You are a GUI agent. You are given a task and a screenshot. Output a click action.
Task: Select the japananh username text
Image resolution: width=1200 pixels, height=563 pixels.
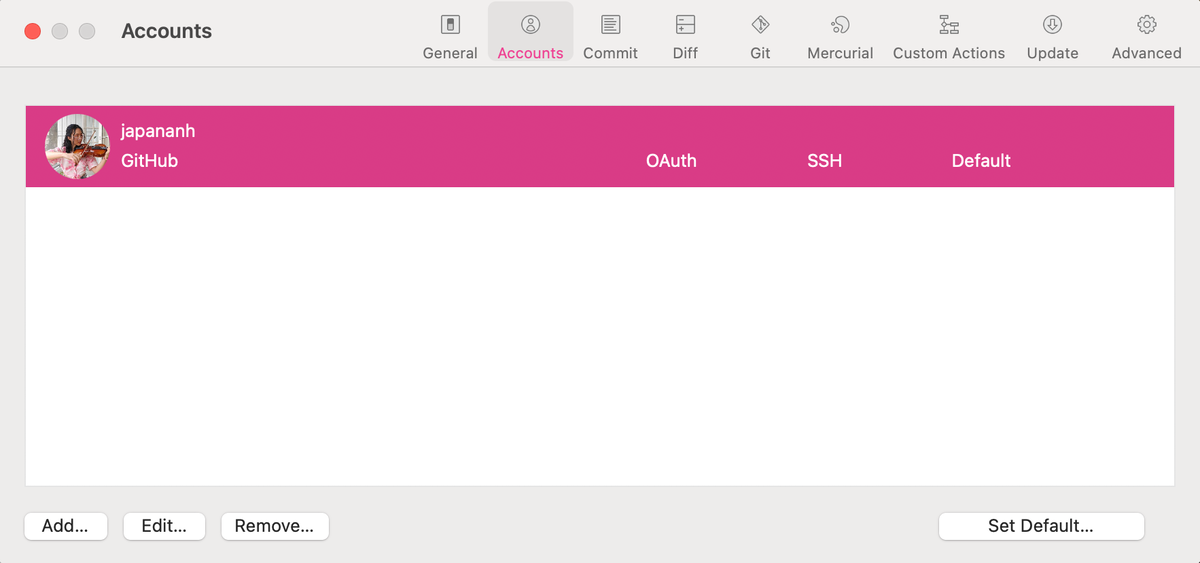tap(158, 132)
